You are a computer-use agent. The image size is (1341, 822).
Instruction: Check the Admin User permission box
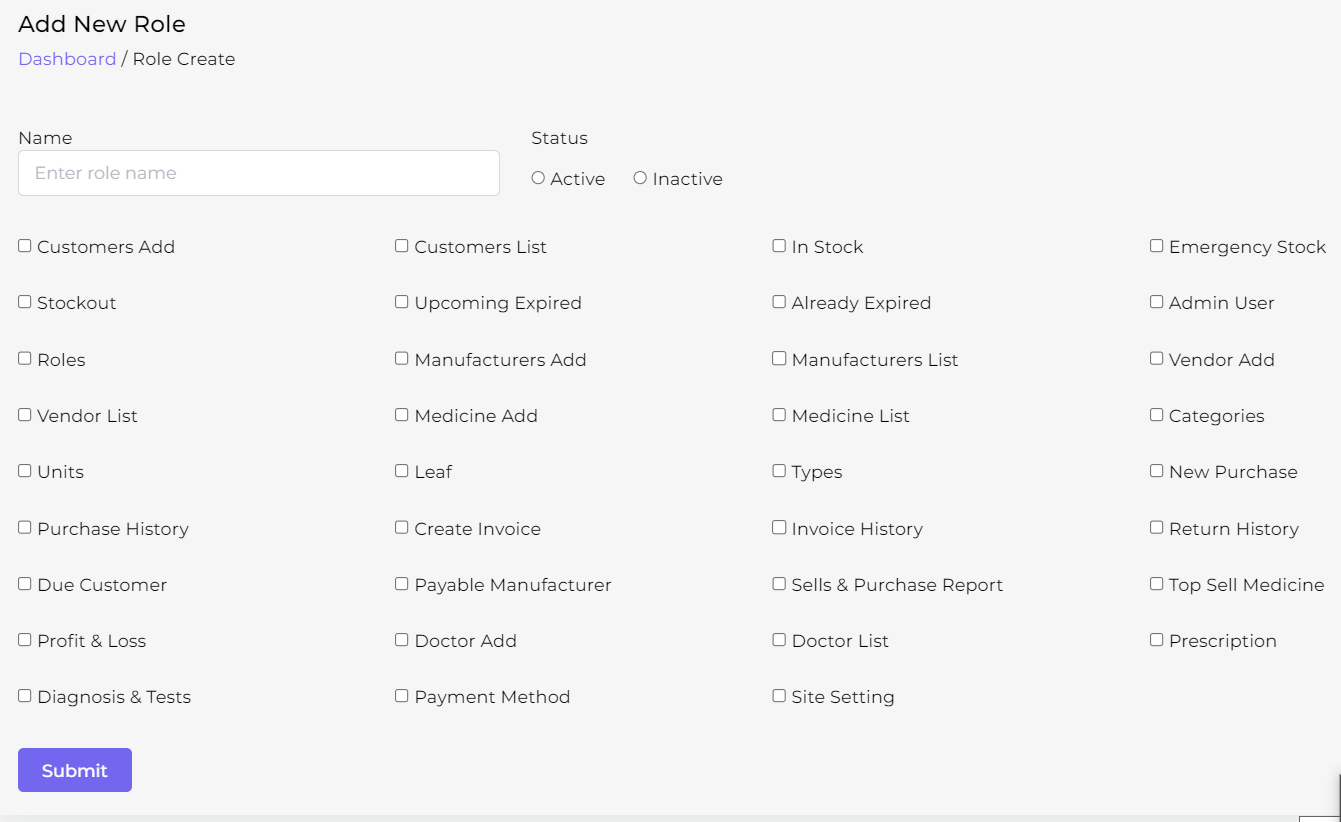[x=1156, y=302]
